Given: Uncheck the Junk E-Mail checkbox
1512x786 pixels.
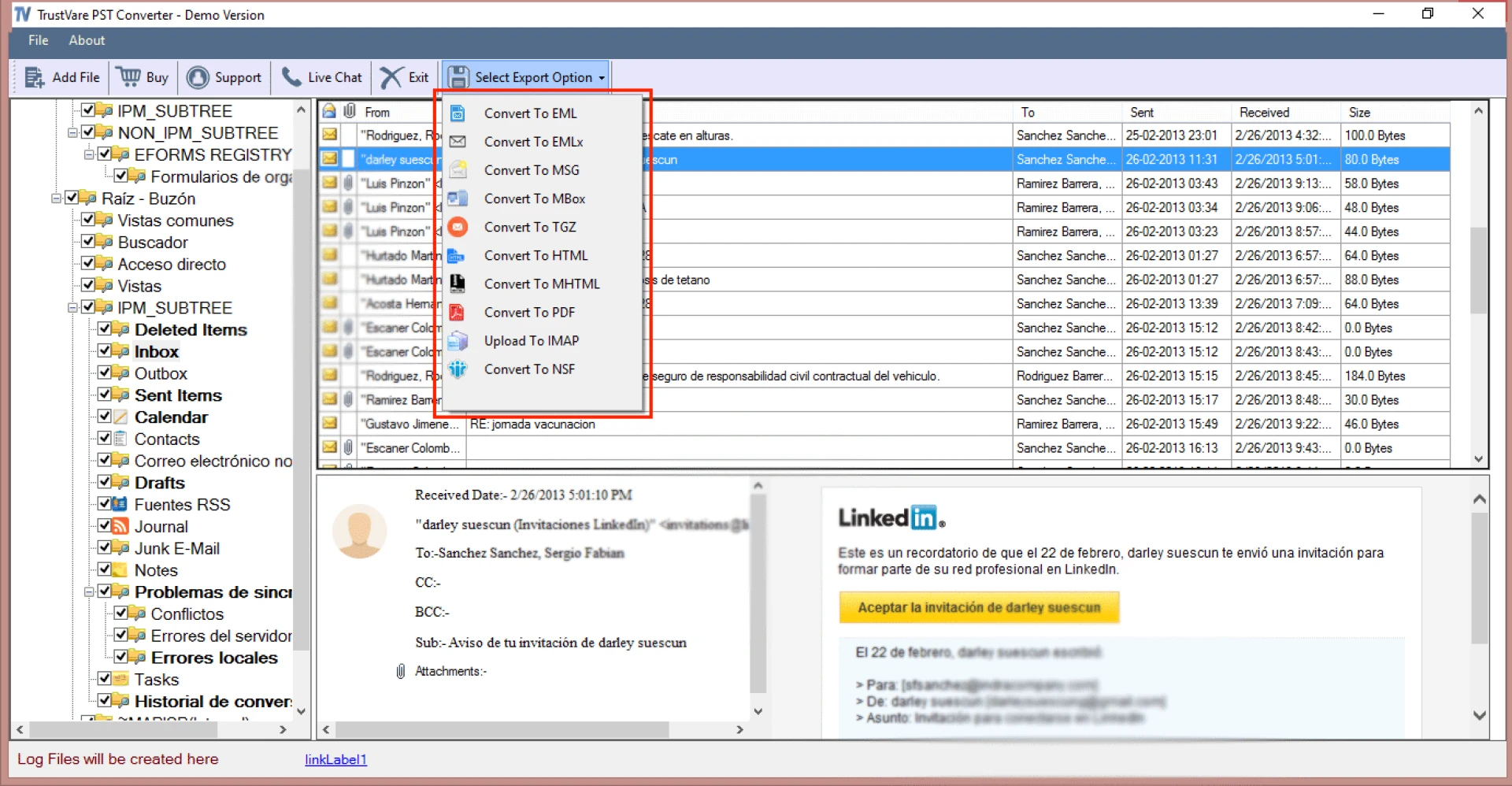Looking at the screenshot, I should (106, 548).
